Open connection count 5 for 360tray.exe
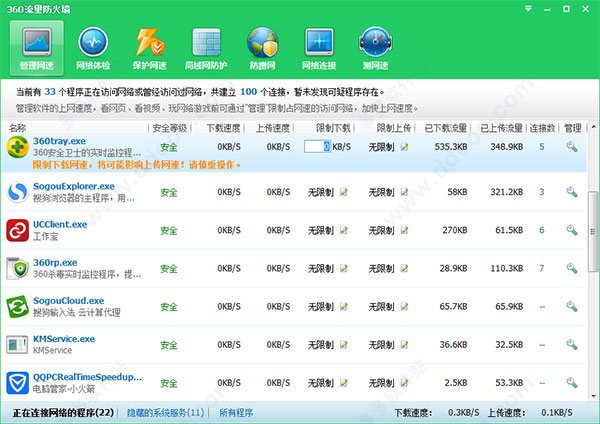The height and width of the screenshot is (424, 600). pos(541,147)
